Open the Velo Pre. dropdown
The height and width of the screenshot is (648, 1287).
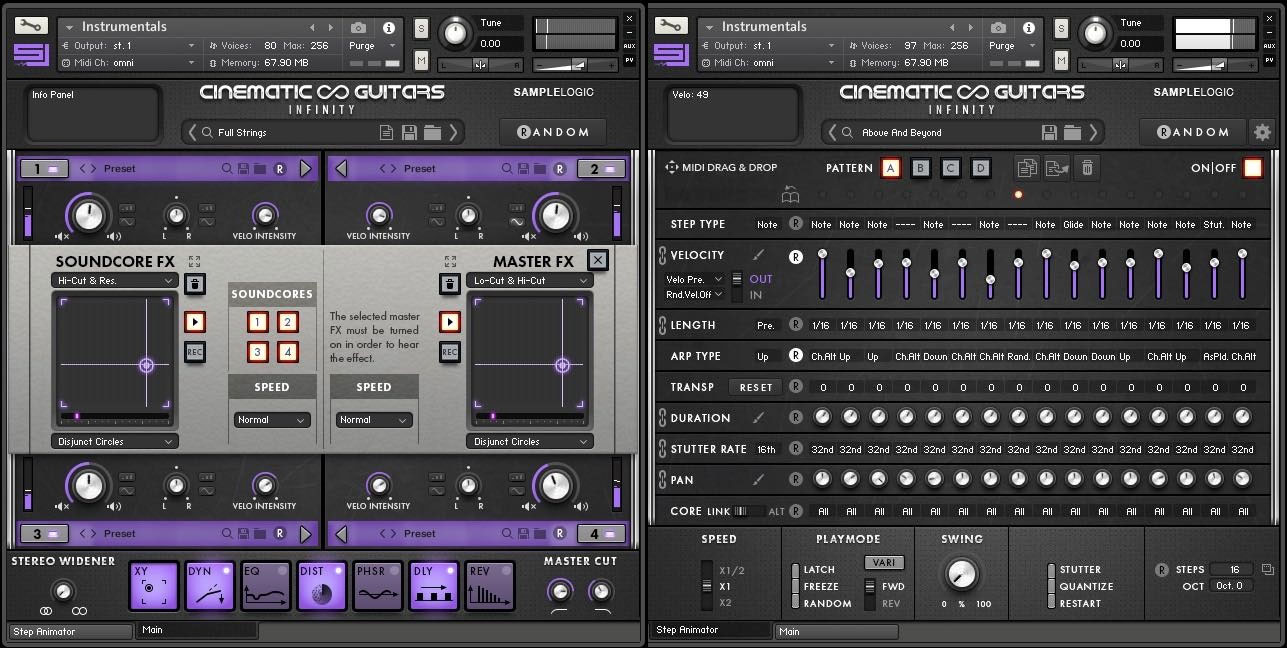695,279
